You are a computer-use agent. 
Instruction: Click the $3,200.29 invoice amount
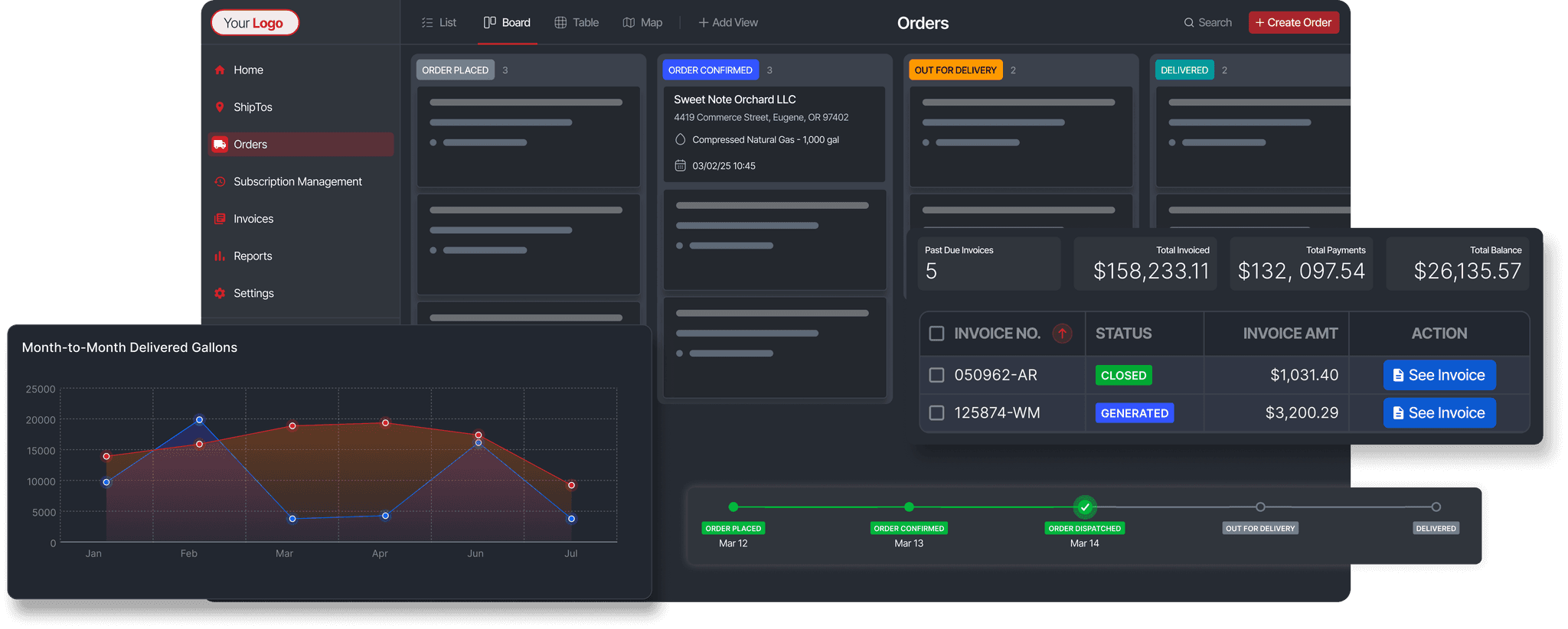tap(1302, 412)
